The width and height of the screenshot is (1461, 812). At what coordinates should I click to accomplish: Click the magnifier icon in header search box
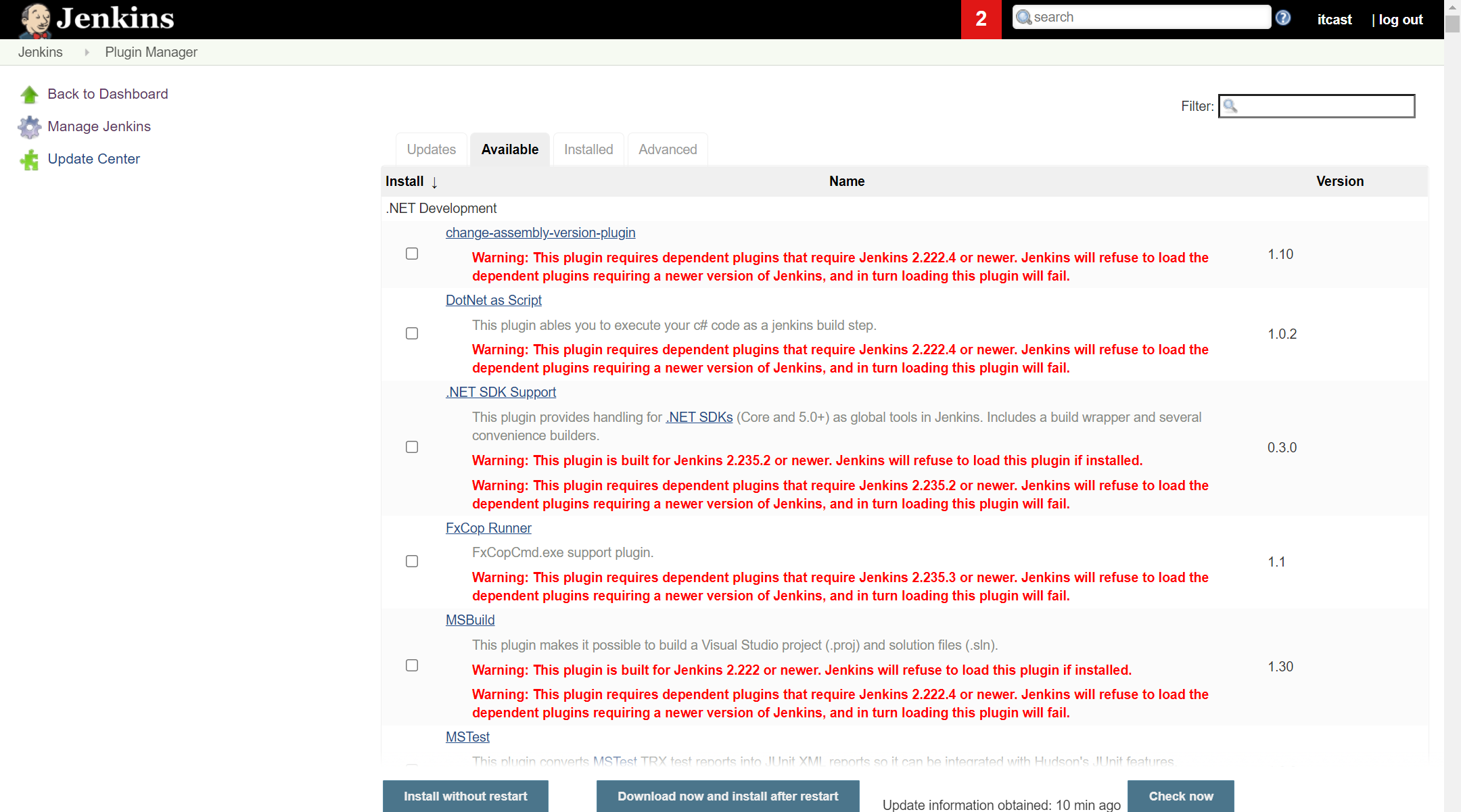[x=1024, y=18]
